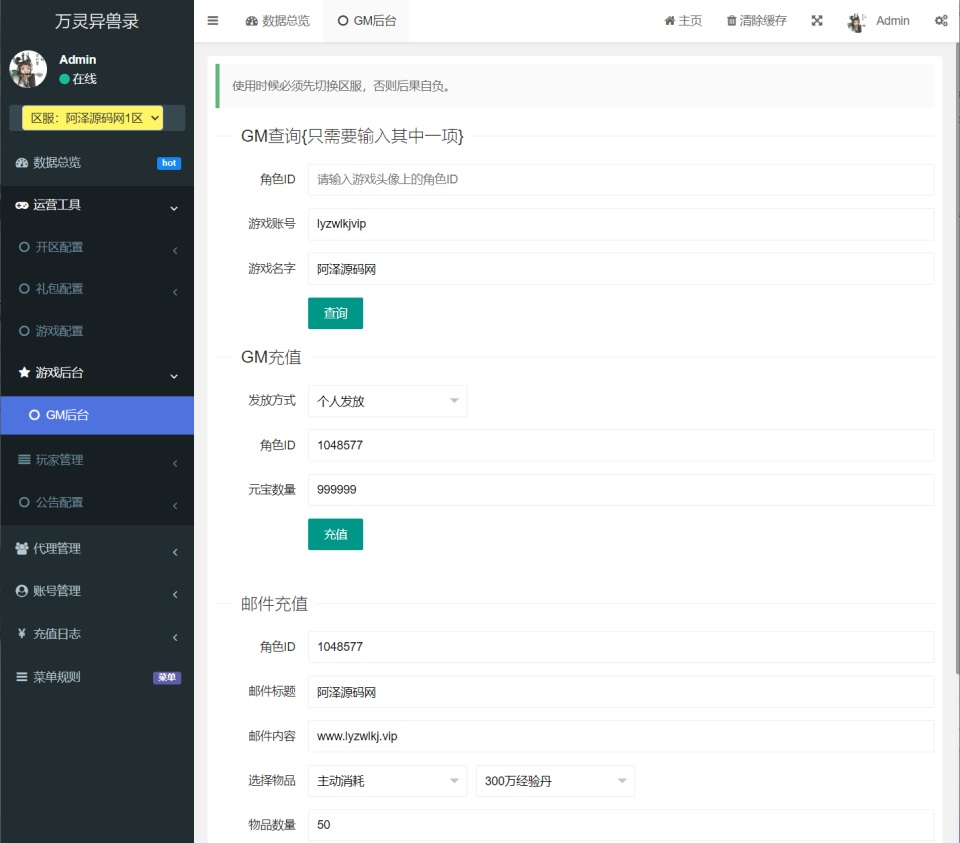Click the 万灵异兽录 site title
This screenshot has height=843, width=960.
pyautogui.click(x=97, y=21)
